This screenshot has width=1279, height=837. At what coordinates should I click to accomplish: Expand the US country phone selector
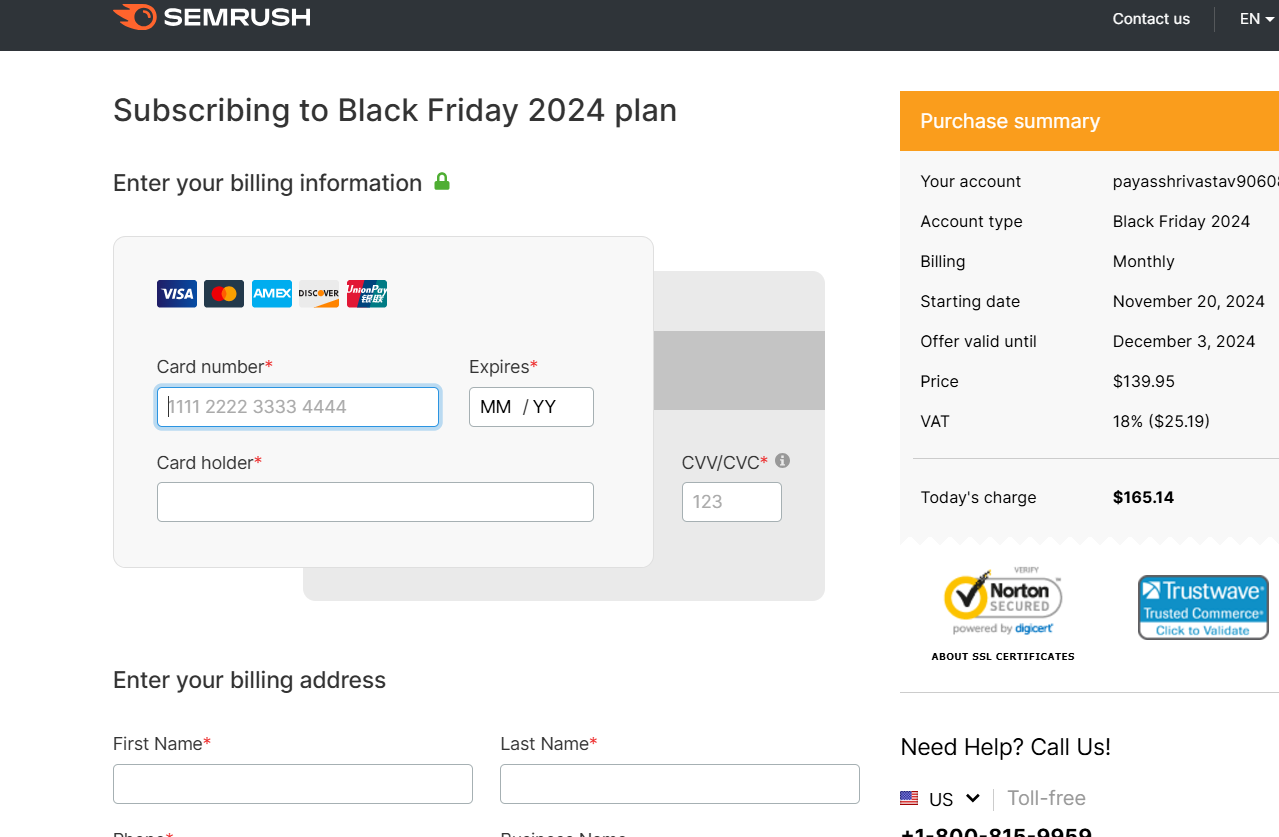coord(940,799)
